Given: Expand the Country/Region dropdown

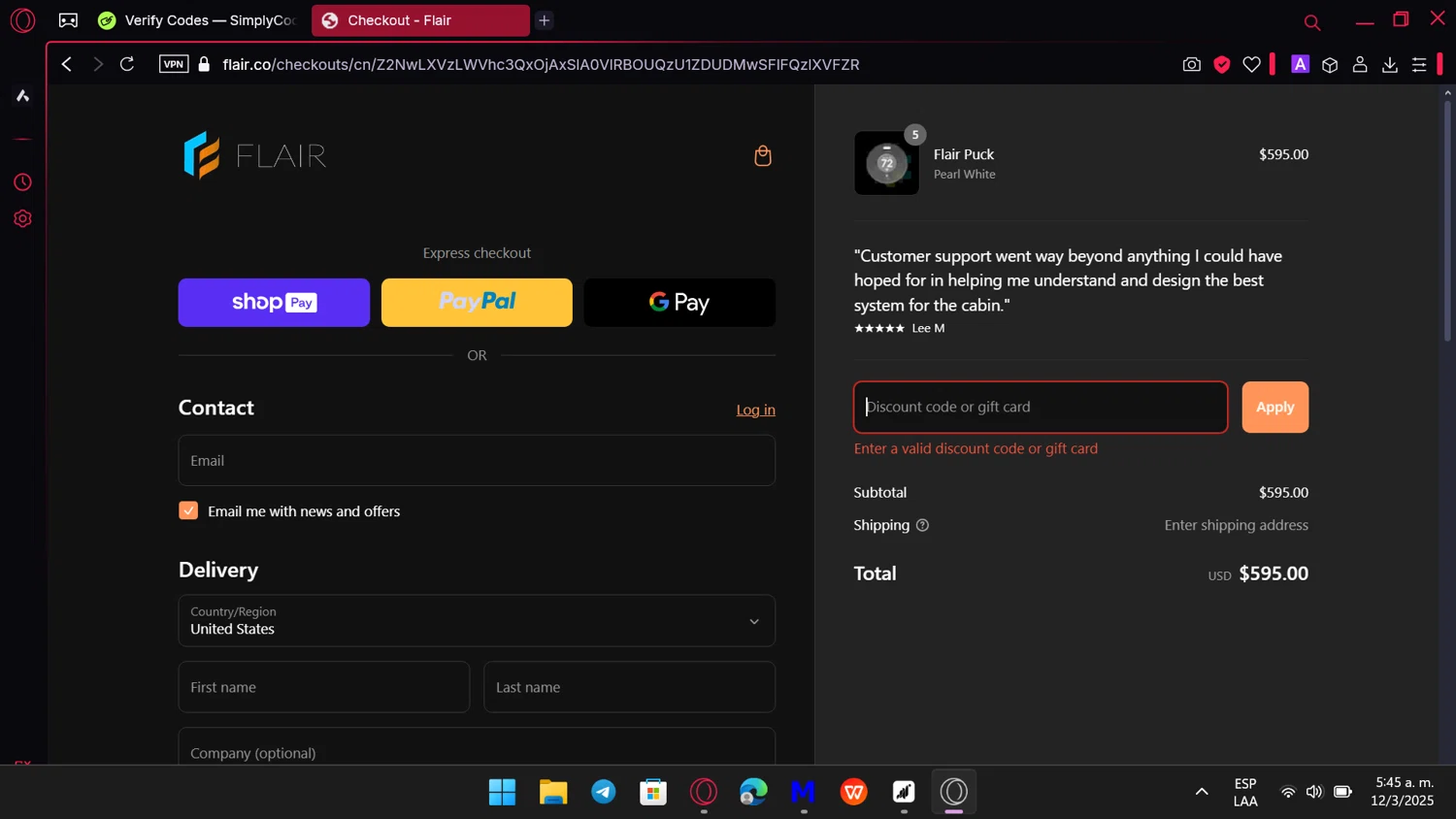Looking at the screenshot, I should coord(477,621).
